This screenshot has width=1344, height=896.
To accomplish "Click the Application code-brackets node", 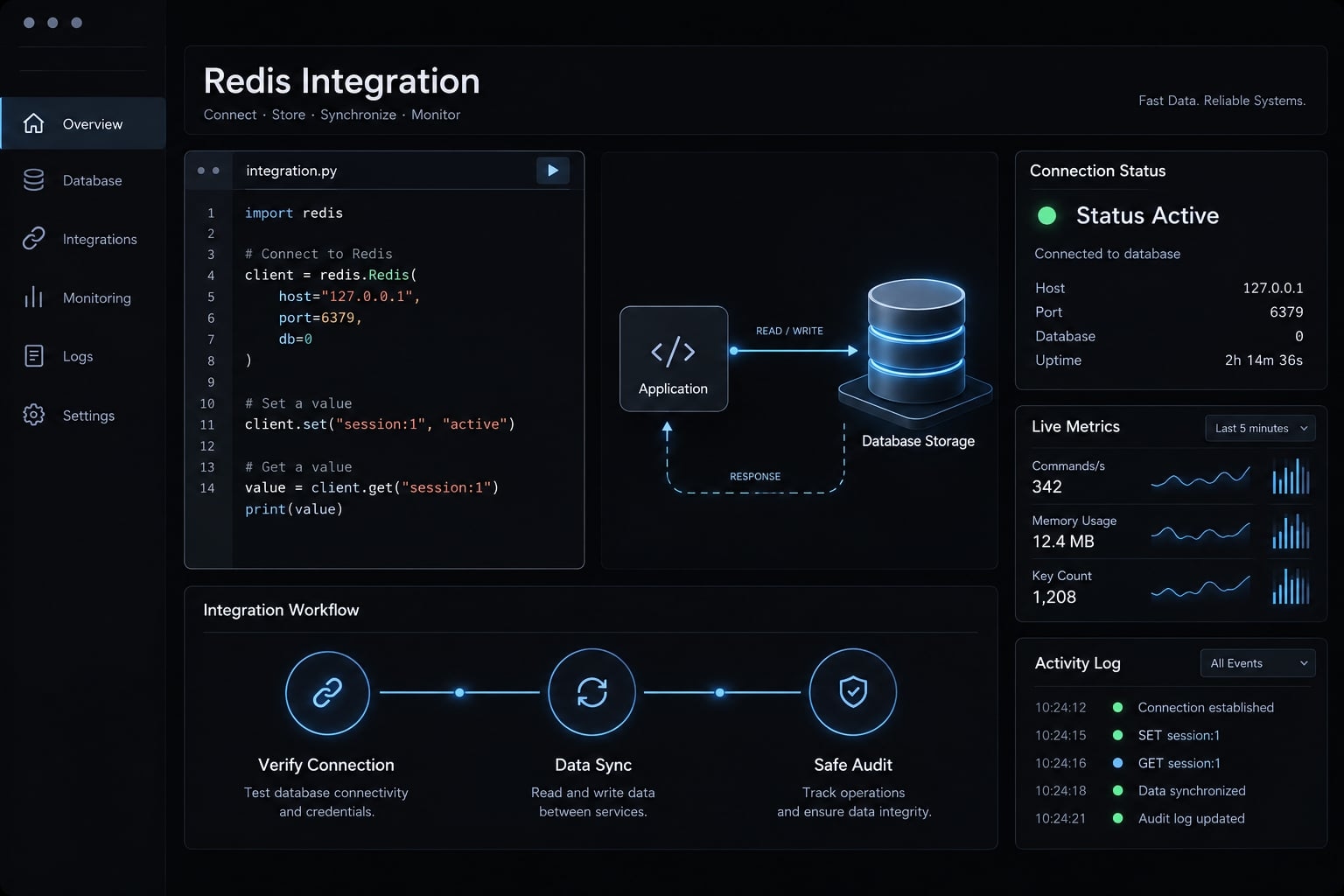I will (x=674, y=359).
